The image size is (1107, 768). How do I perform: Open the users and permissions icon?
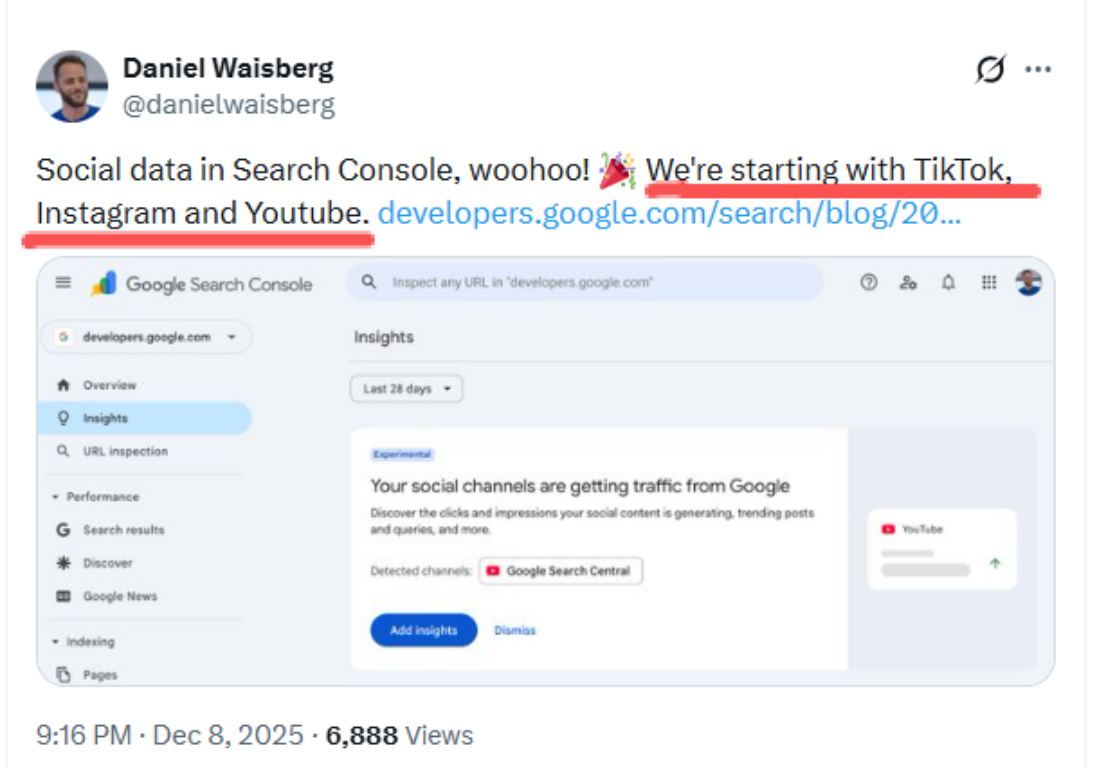coord(908,283)
